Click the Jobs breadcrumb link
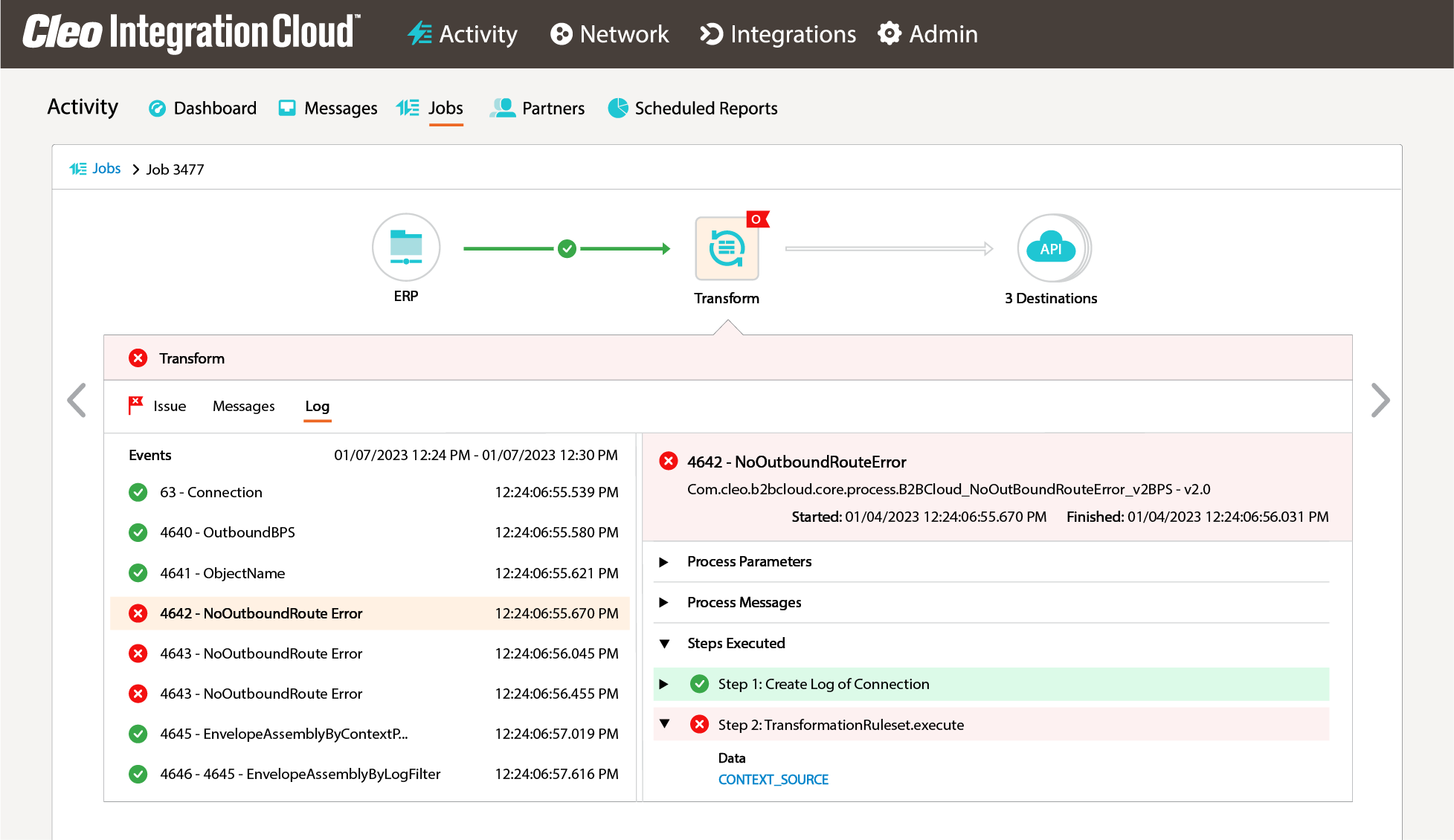1454x840 pixels. [106, 169]
